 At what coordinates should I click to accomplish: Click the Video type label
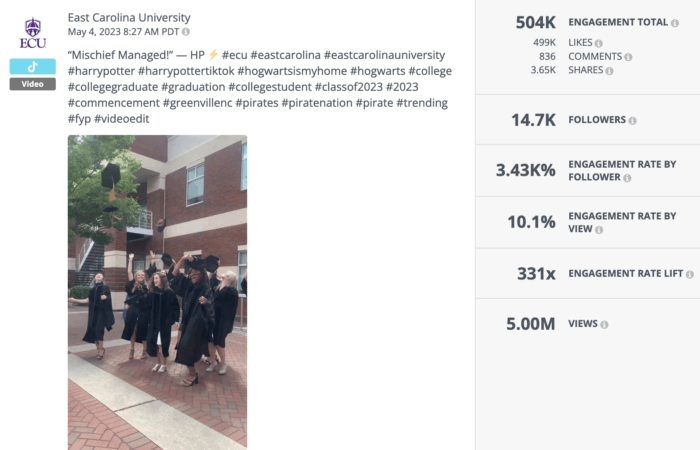click(x=33, y=84)
